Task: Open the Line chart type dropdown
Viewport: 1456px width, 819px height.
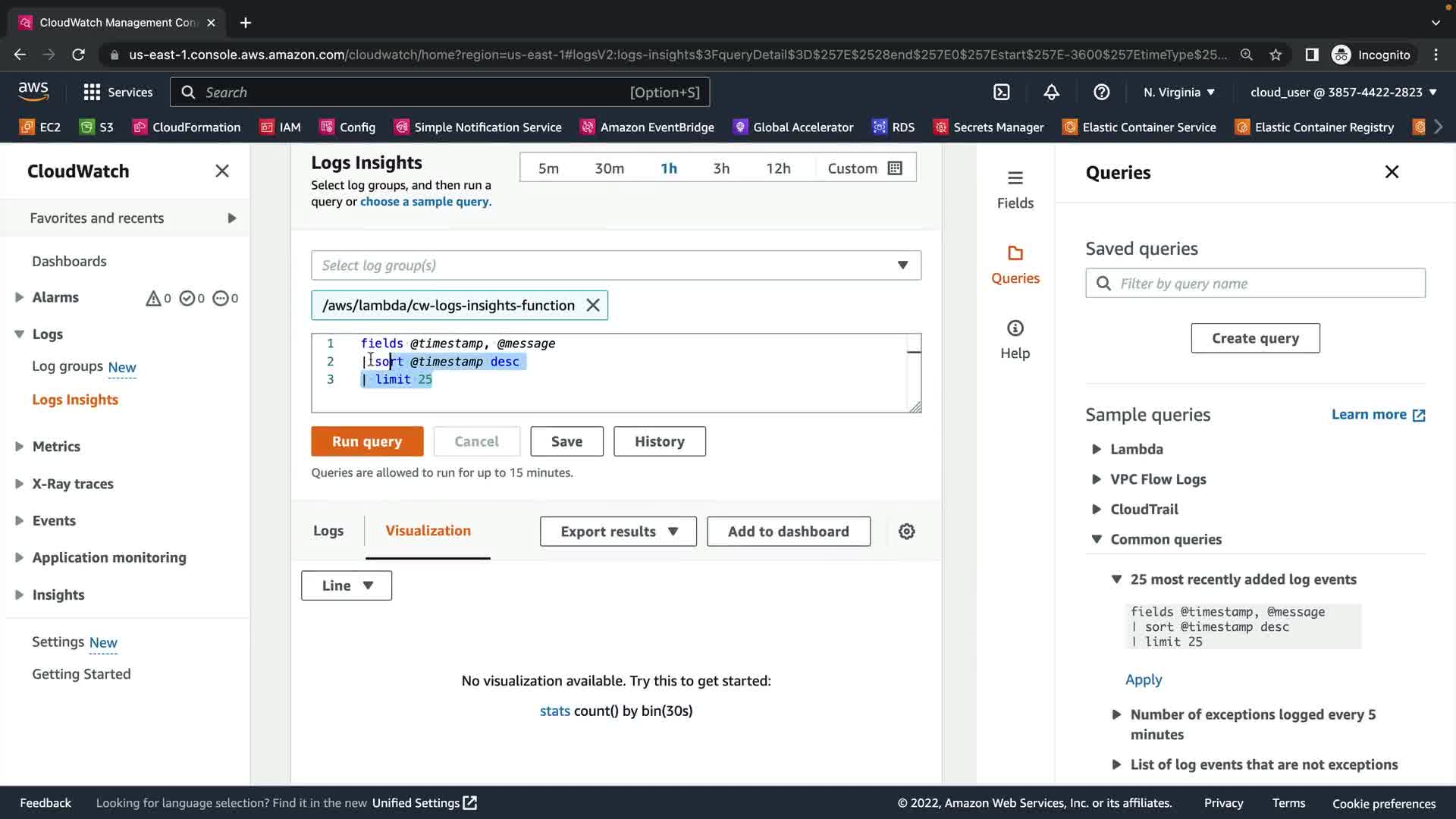Action: [347, 585]
